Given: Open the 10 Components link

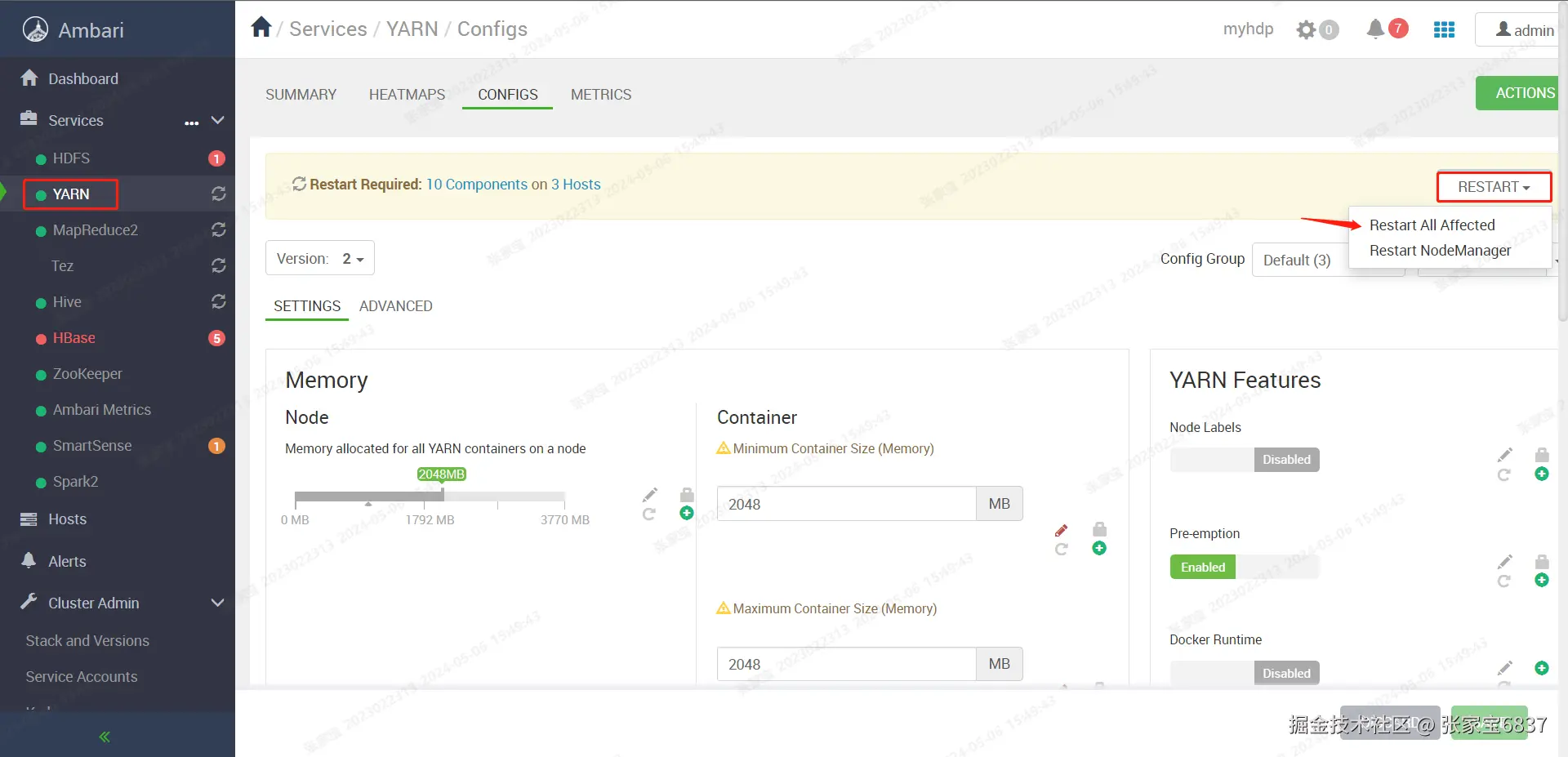Looking at the screenshot, I should click(x=477, y=185).
